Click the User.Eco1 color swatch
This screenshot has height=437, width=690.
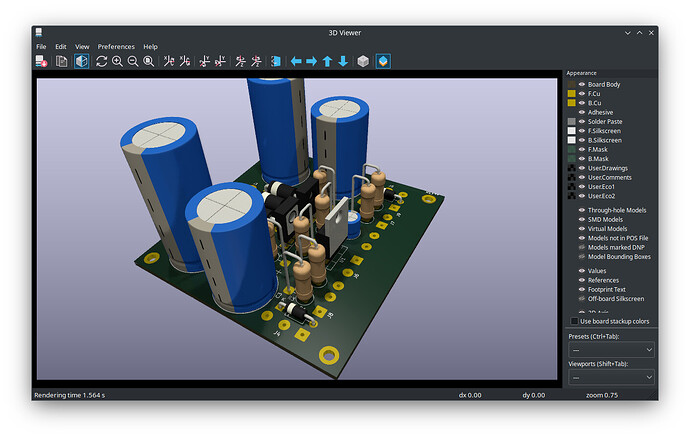[572, 187]
